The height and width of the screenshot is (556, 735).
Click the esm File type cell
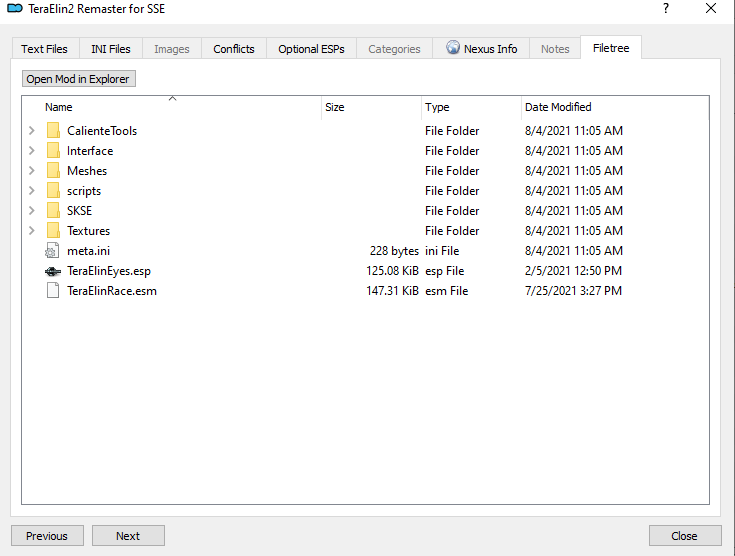pyautogui.click(x=446, y=291)
